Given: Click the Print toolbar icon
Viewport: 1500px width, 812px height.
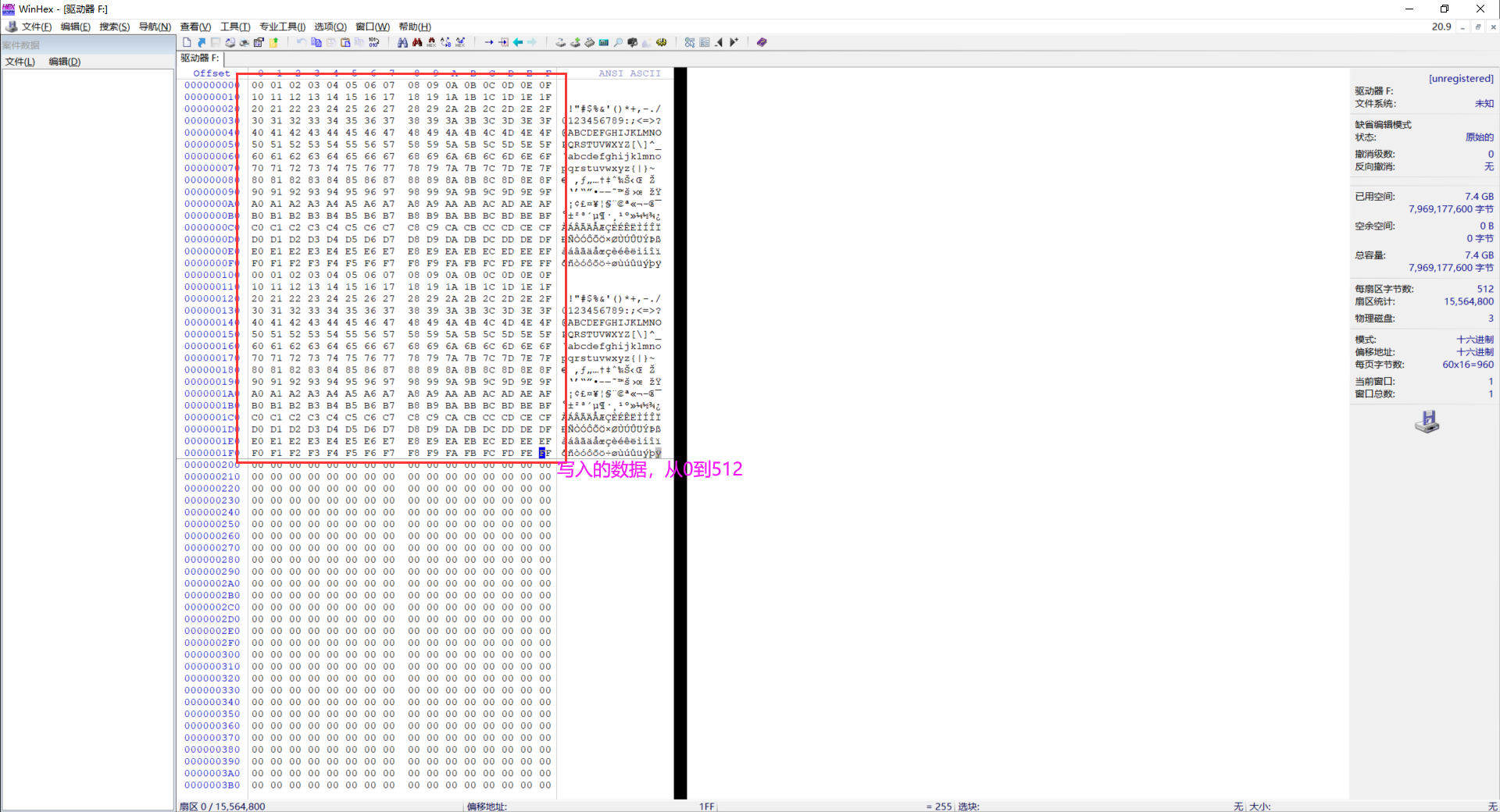Looking at the screenshot, I should [x=244, y=42].
